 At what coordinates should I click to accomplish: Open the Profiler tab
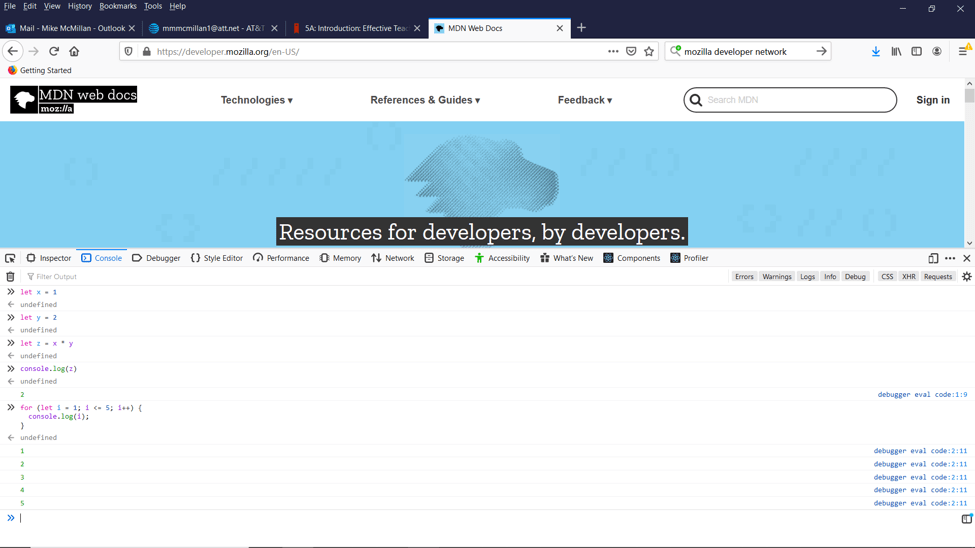click(689, 258)
